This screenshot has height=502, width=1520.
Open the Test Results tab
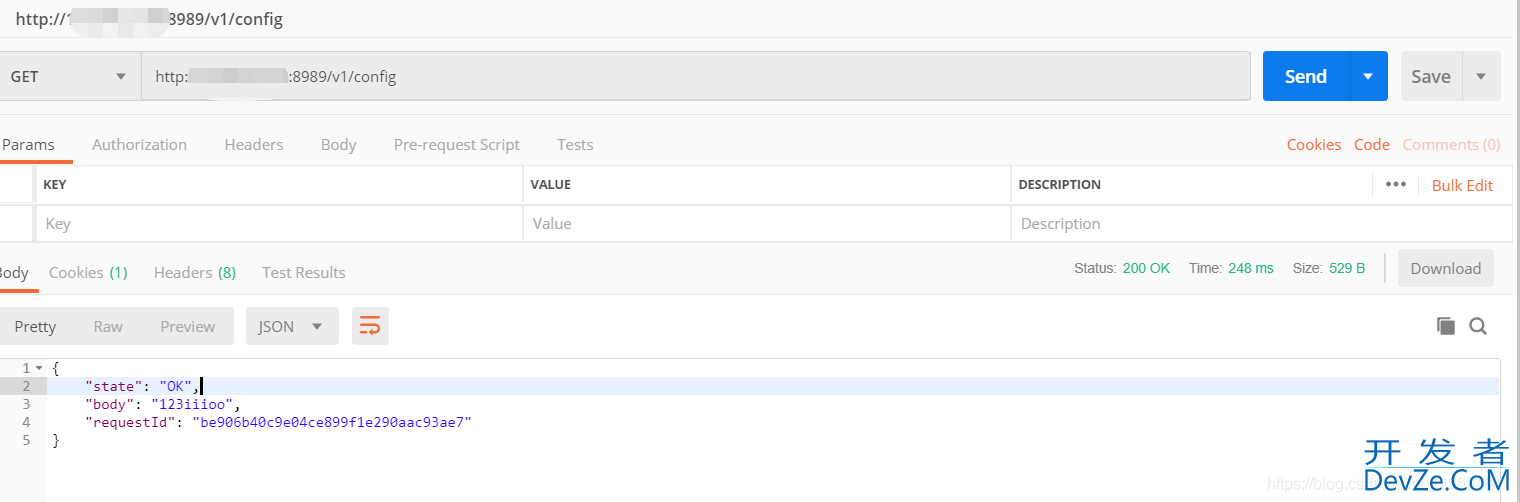click(304, 272)
